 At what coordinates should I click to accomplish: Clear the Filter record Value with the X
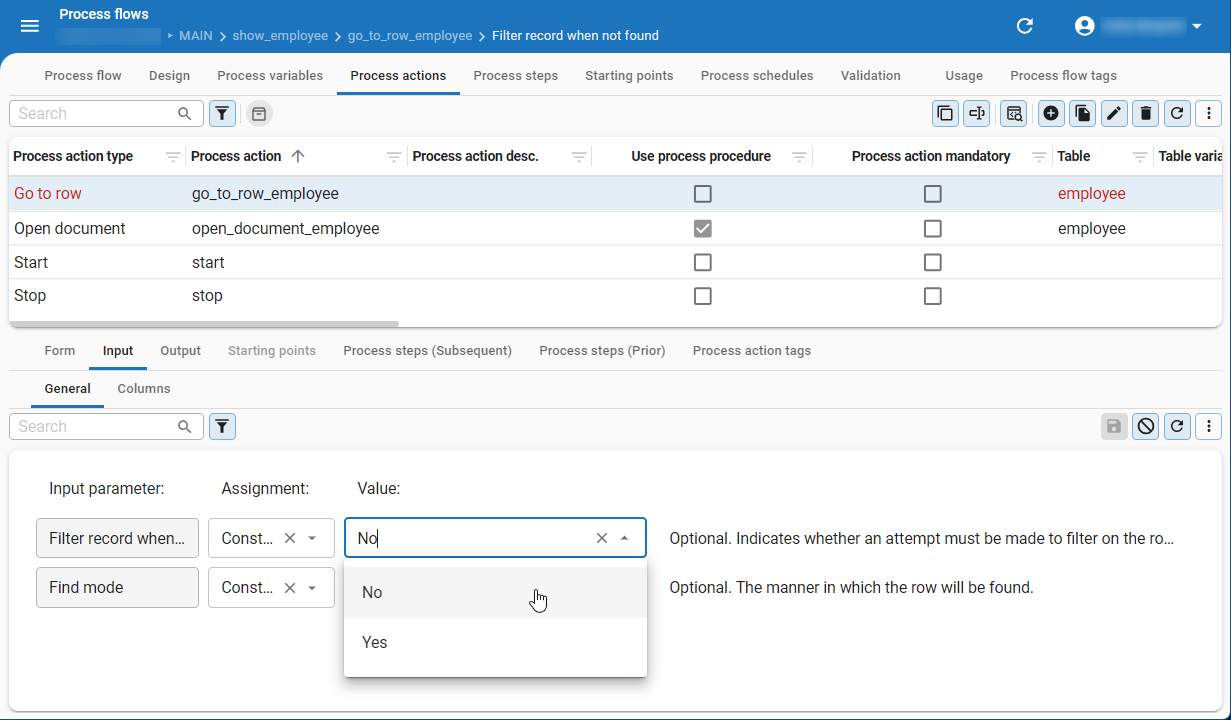point(601,537)
